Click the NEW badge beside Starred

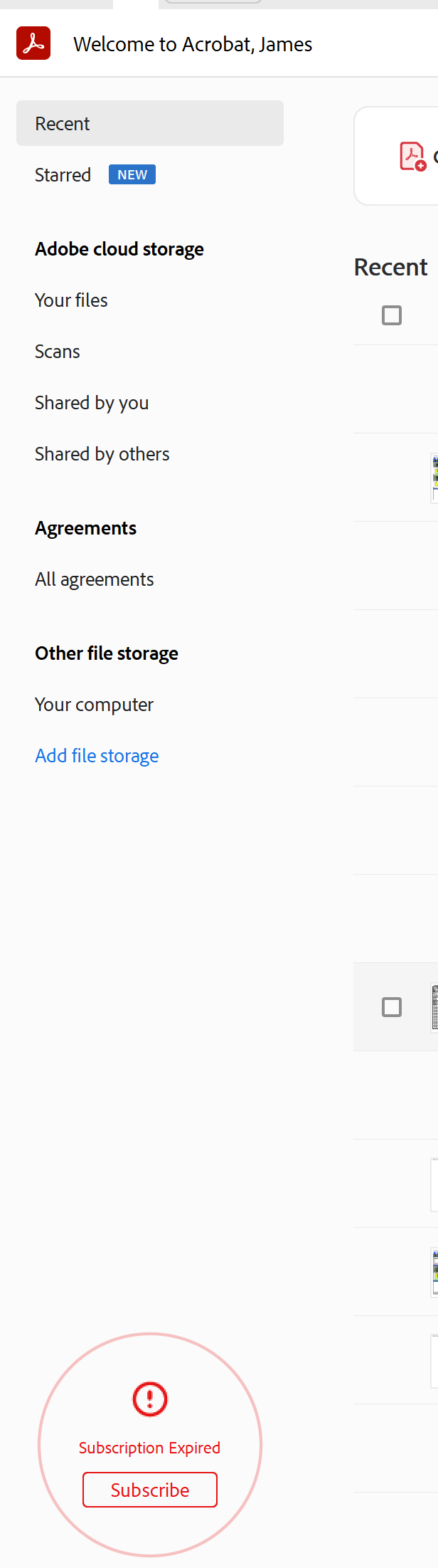[132, 174]
